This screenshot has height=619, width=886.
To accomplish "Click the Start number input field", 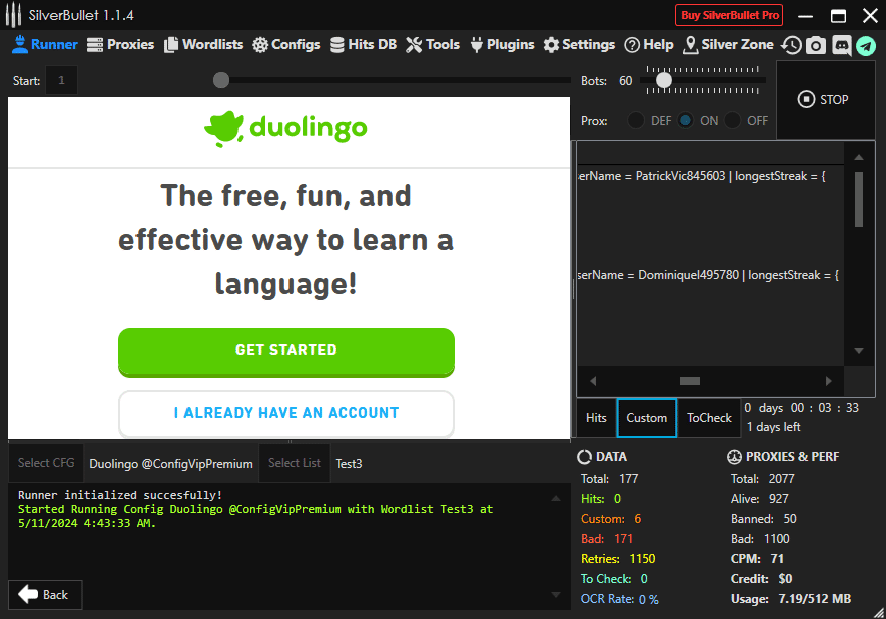I will coord(61,80).
